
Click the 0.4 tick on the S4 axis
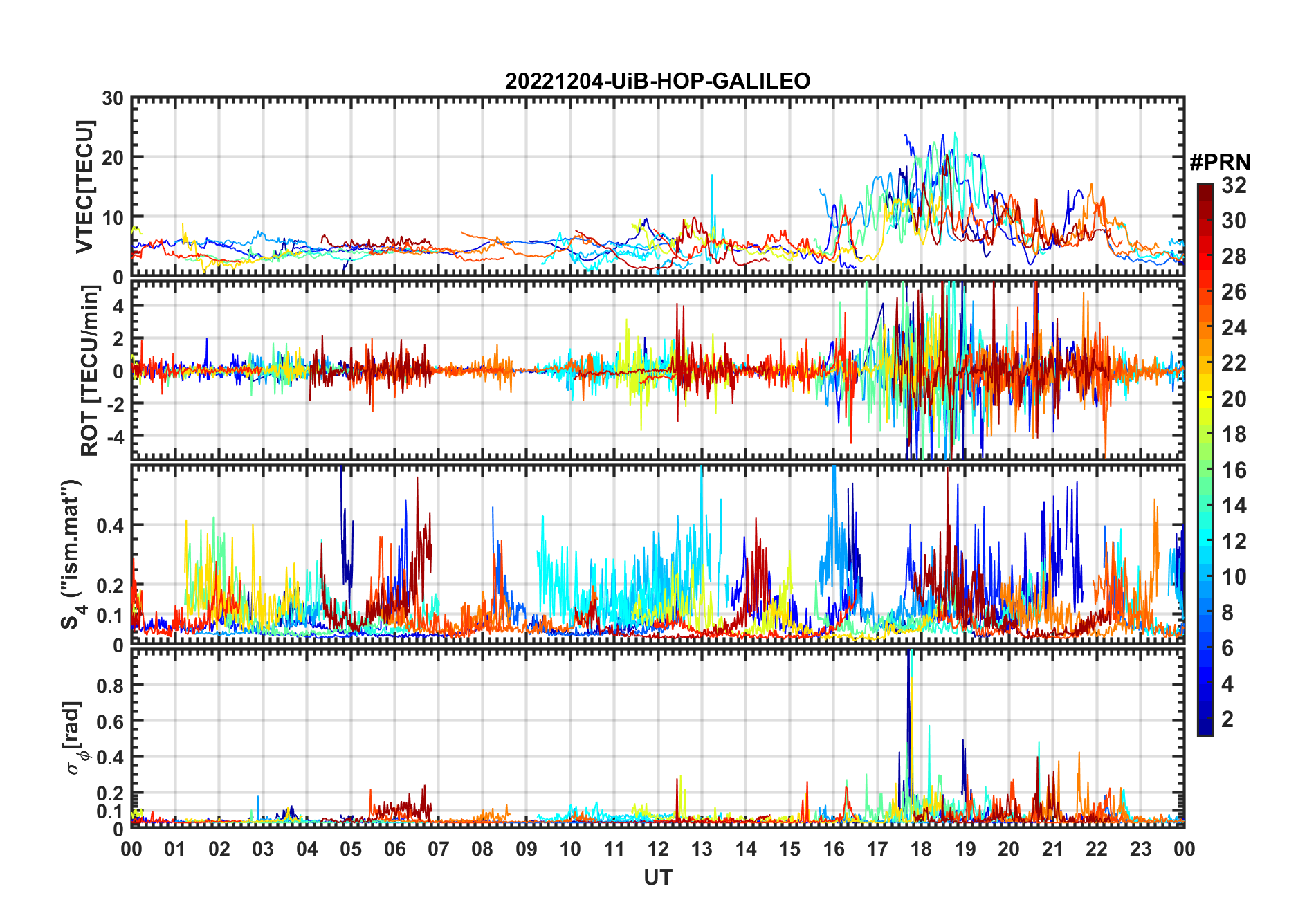pos(110,525)
